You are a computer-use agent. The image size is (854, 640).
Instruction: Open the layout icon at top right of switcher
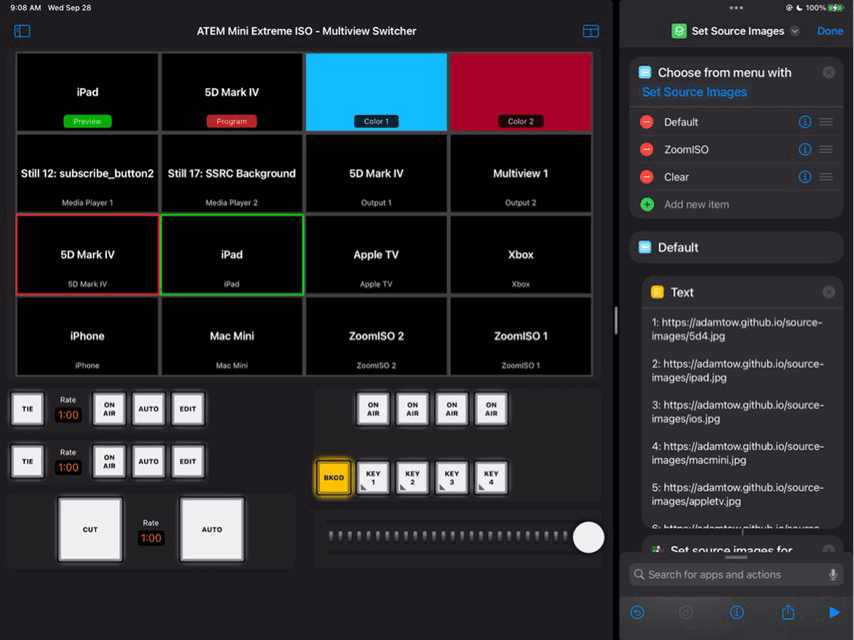click(x=591, y=31)
